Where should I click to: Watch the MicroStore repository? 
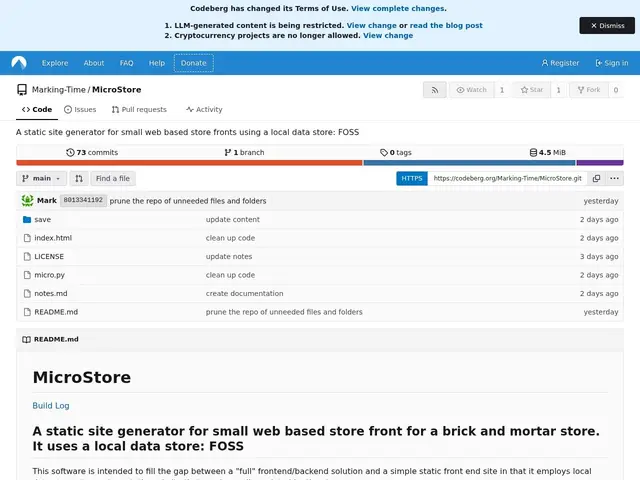pos(472,90)
